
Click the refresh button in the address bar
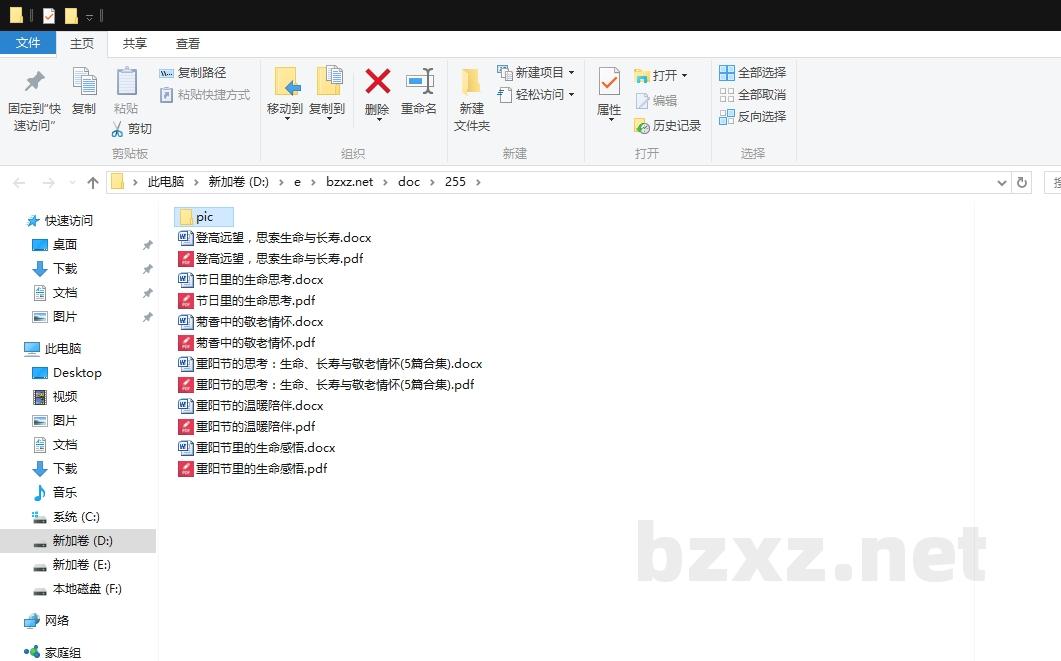(x=1022, y=182)
